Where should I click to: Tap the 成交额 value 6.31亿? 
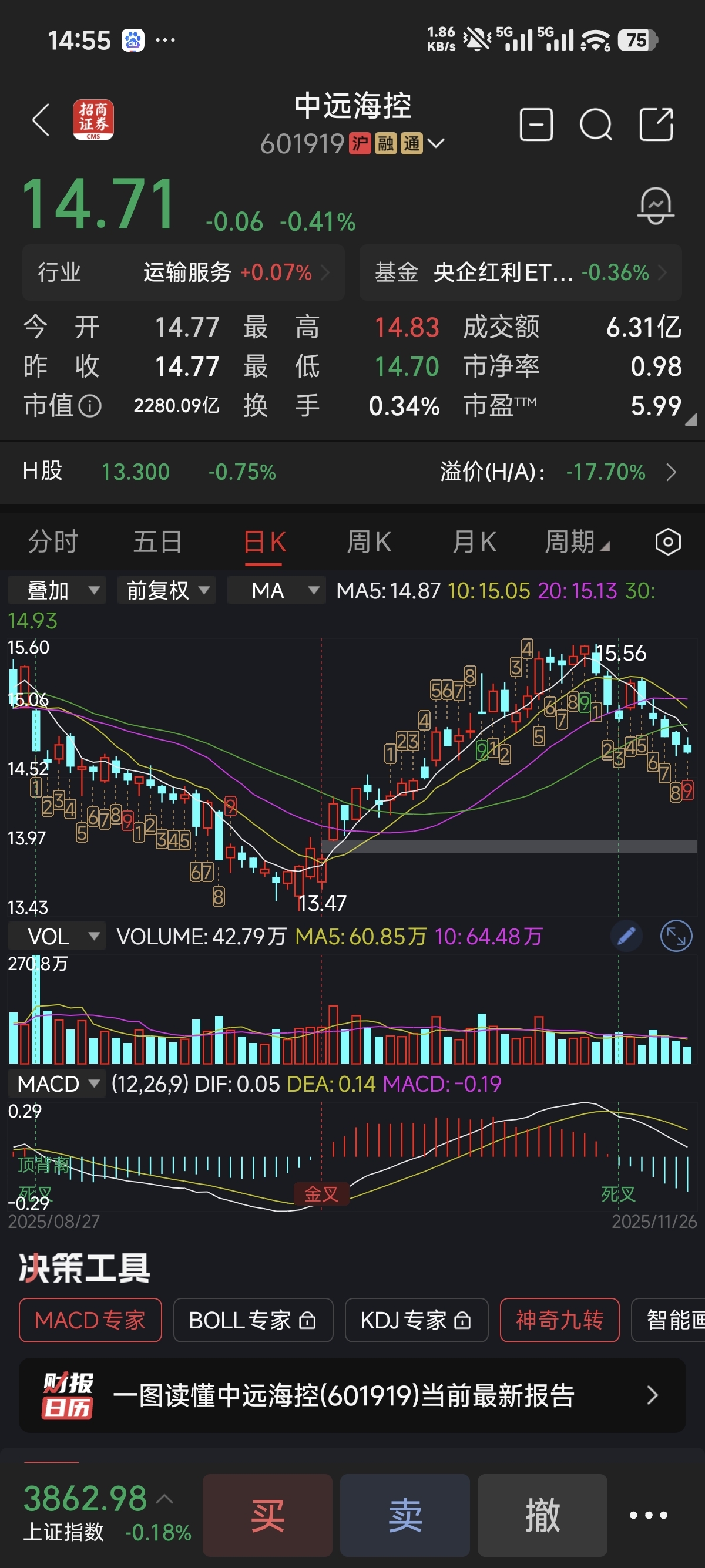643,328
